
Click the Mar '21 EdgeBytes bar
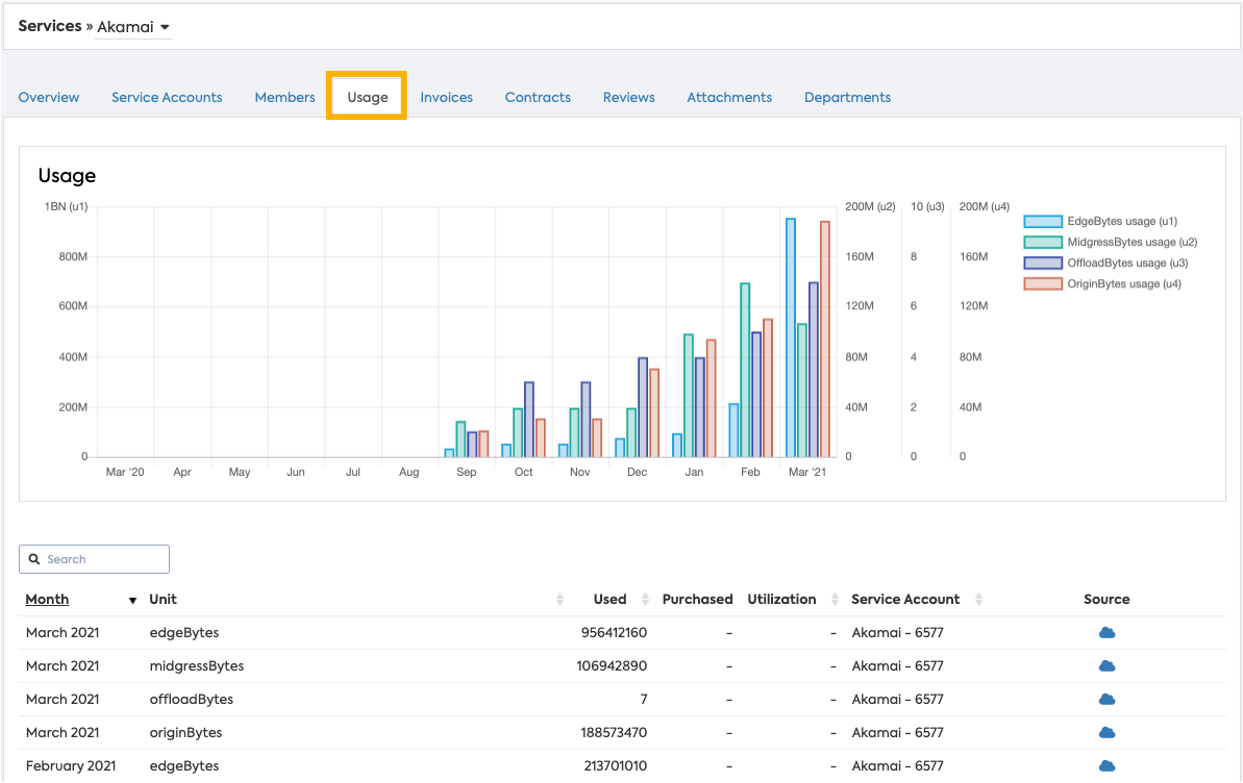click(790, 338)
